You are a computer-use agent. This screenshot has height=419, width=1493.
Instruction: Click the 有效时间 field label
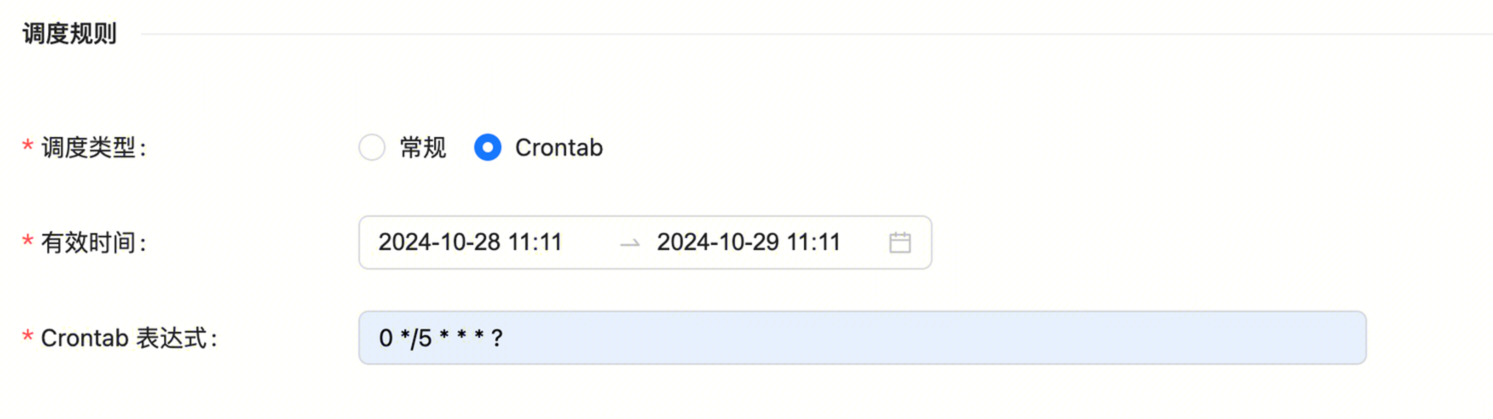pyautogui.click(x=93, y=243)
